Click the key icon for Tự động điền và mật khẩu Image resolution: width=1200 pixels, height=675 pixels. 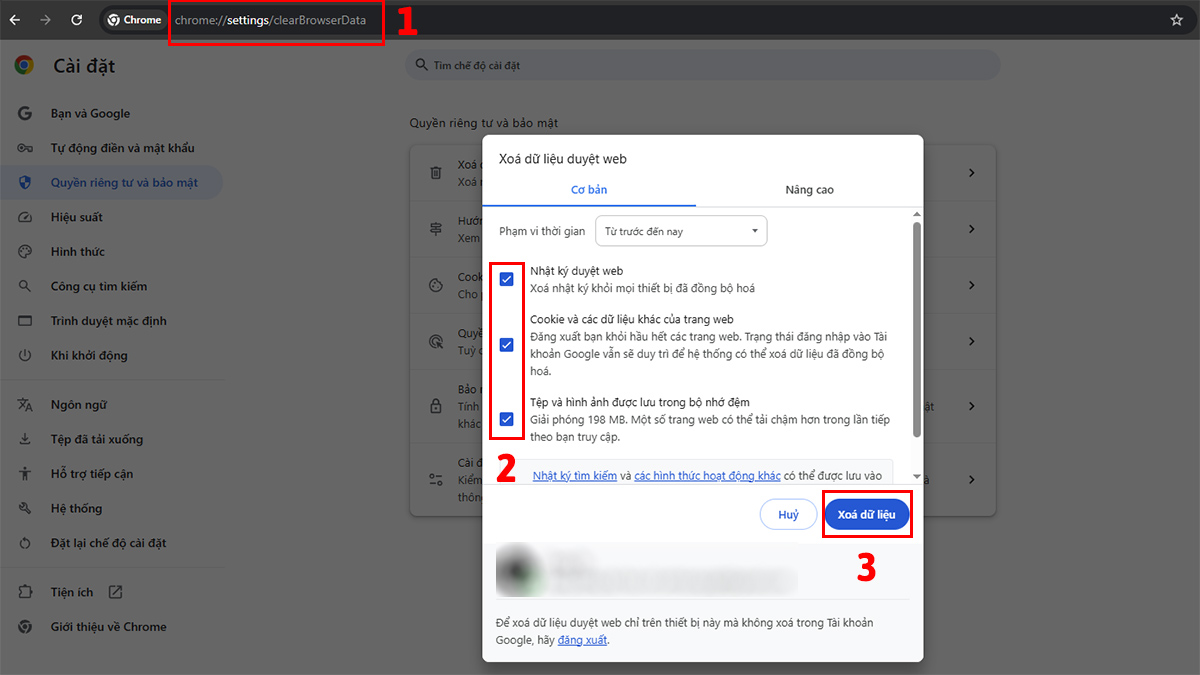[x=26, y=148]
